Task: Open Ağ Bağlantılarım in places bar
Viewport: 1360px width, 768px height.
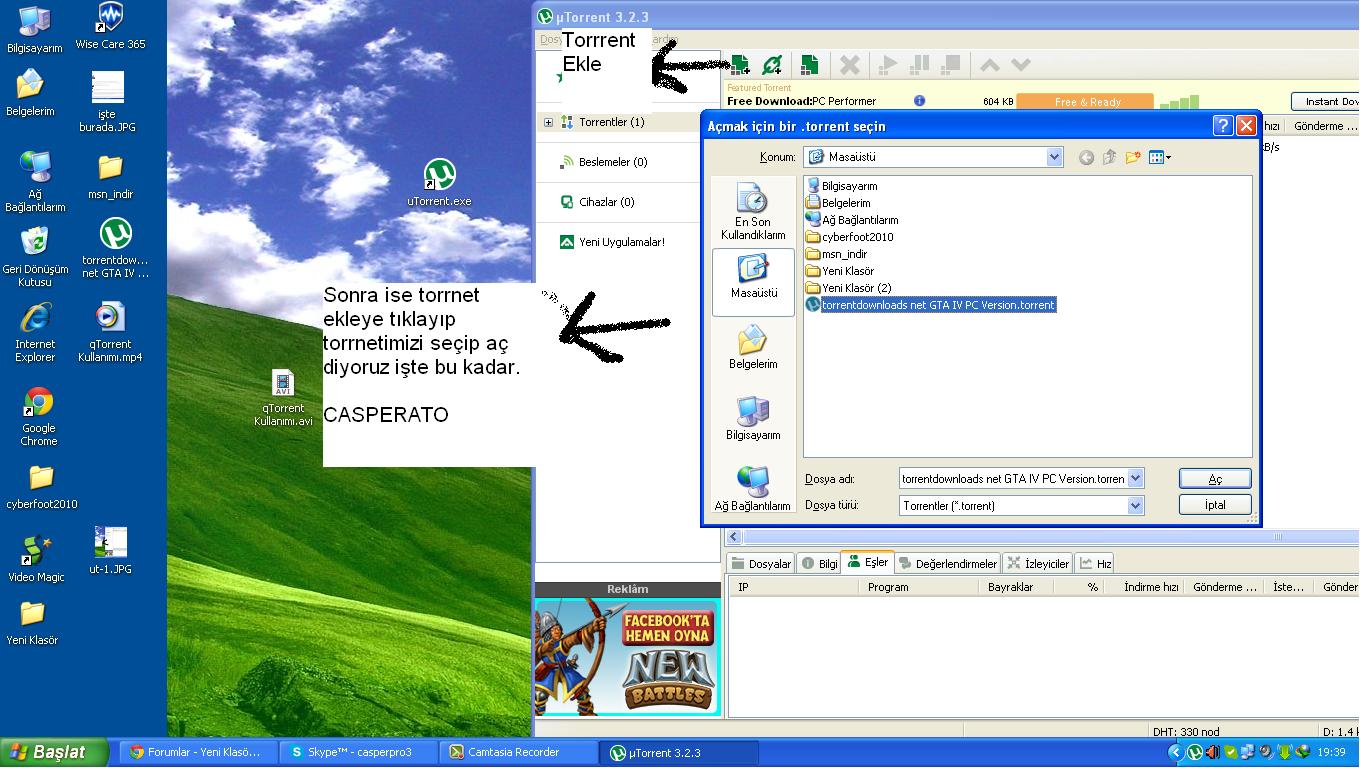Action: [752, 488]
